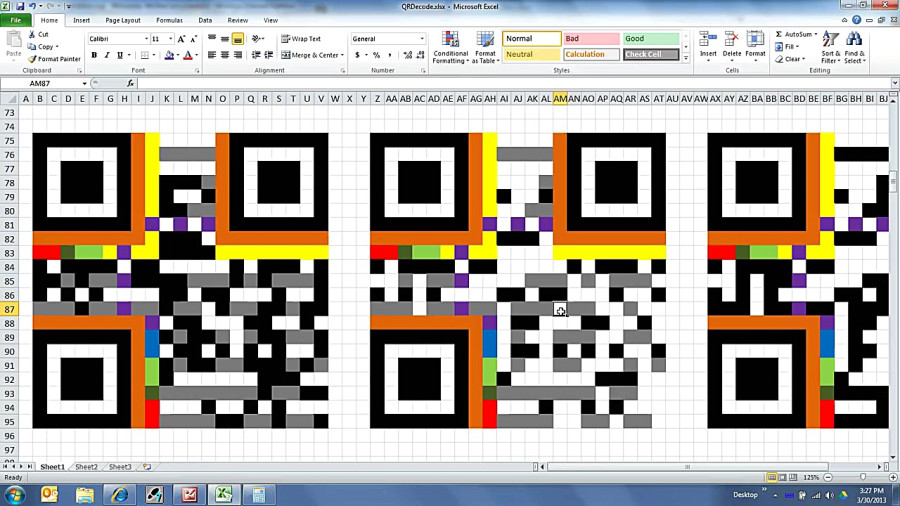Apply the Neutral cell style
This screenshot has width=900, height=506.
532,54
